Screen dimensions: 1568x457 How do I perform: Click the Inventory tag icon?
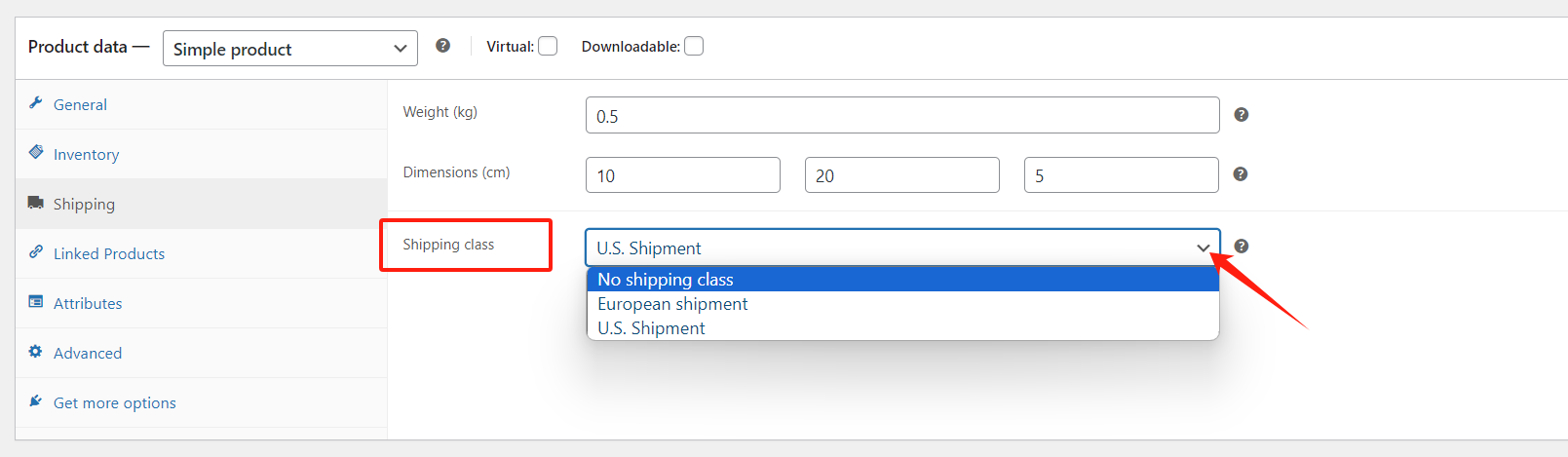(36, 152)
